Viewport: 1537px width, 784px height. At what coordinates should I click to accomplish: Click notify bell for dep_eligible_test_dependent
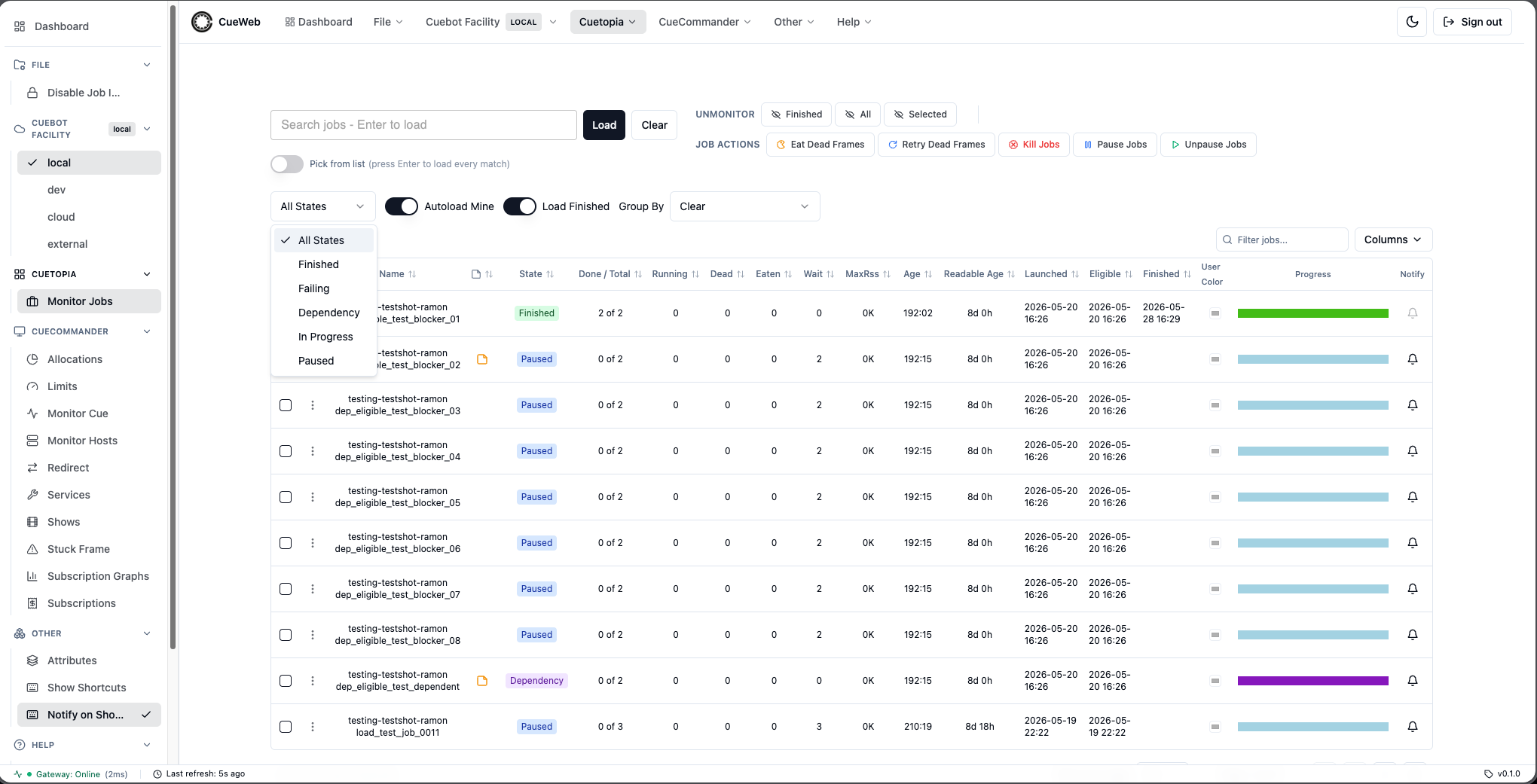1413,681
